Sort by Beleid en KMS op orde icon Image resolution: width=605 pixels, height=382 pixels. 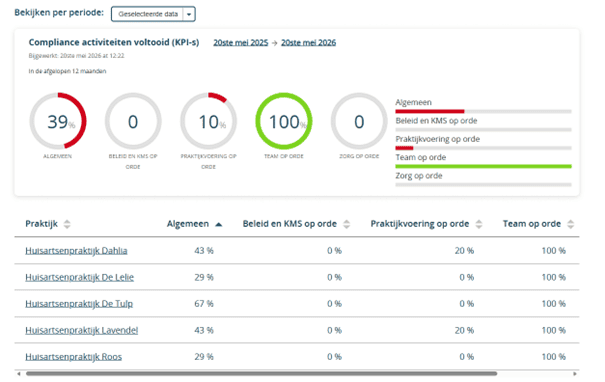click(346, 224)
